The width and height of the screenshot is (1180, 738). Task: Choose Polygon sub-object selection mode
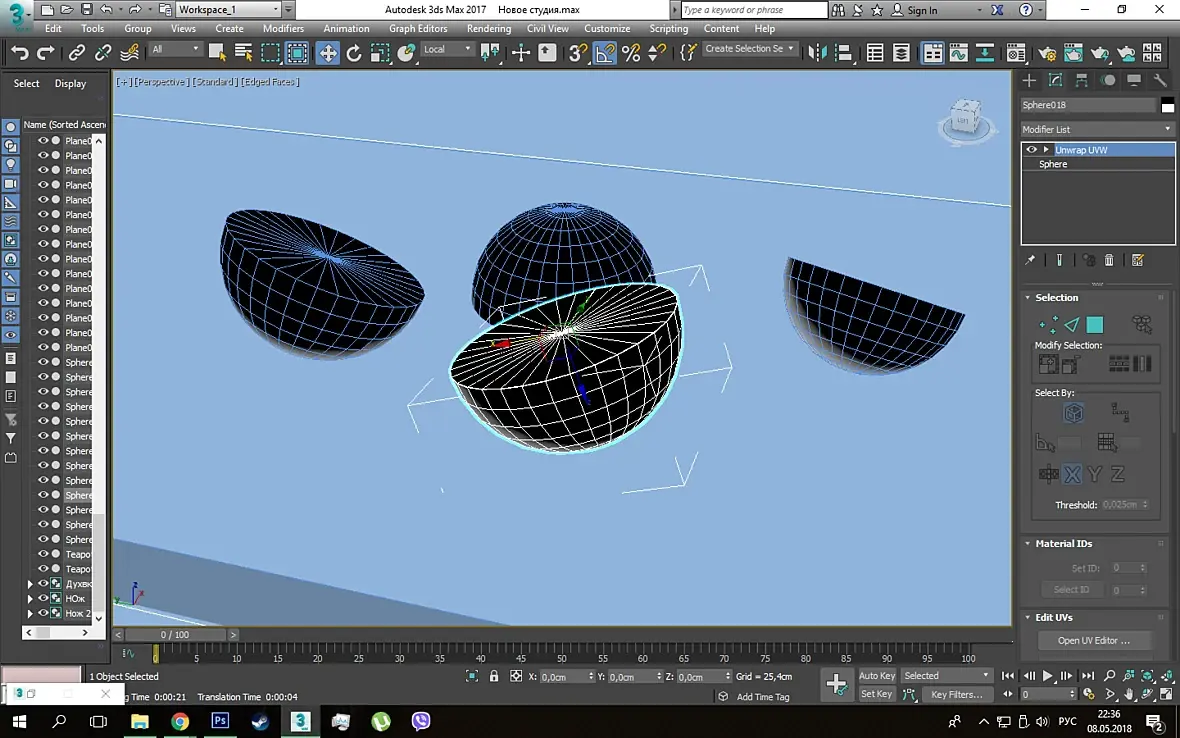coord(1094,324)
